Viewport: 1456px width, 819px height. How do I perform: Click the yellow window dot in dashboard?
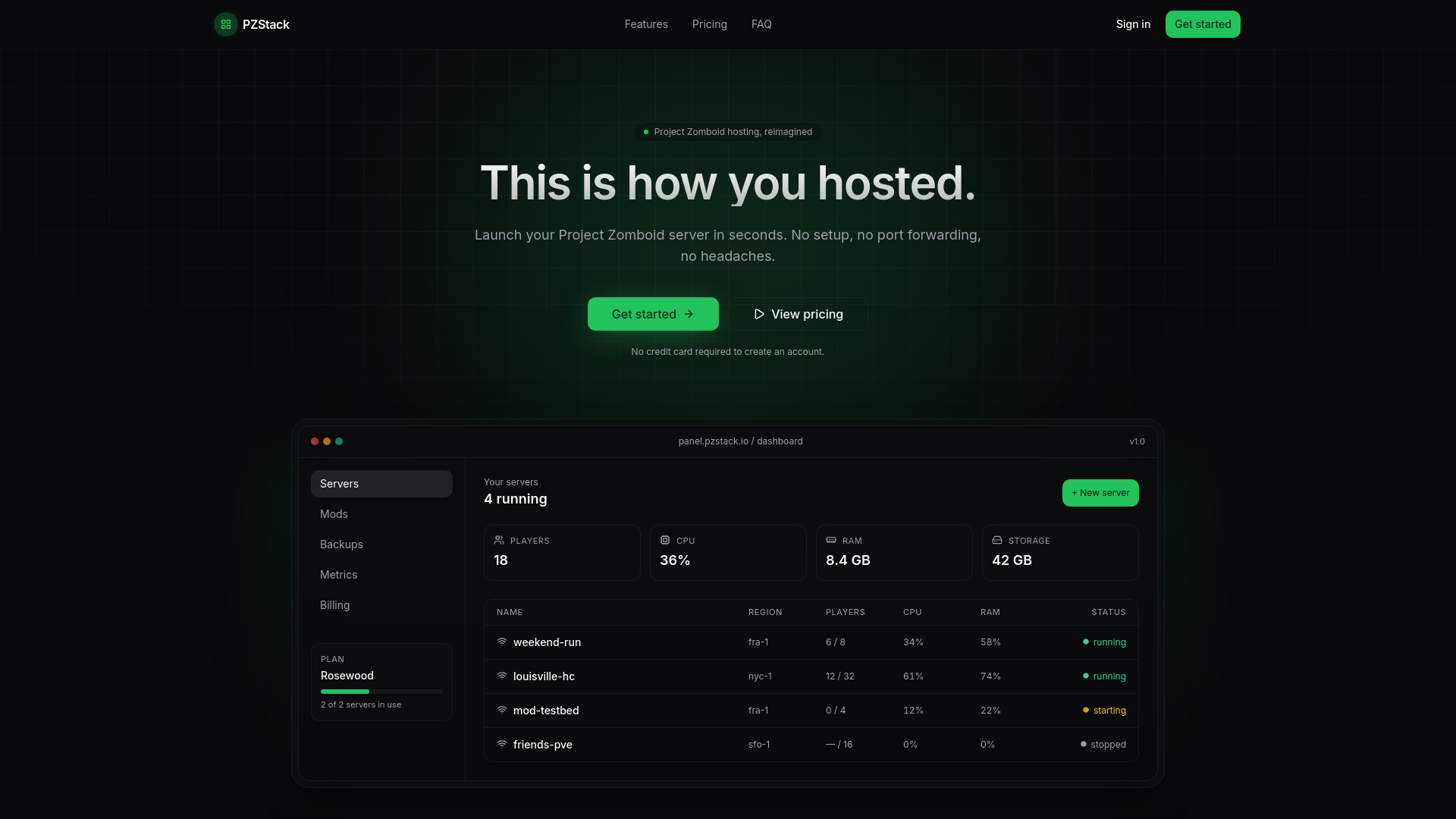point(327,441)
